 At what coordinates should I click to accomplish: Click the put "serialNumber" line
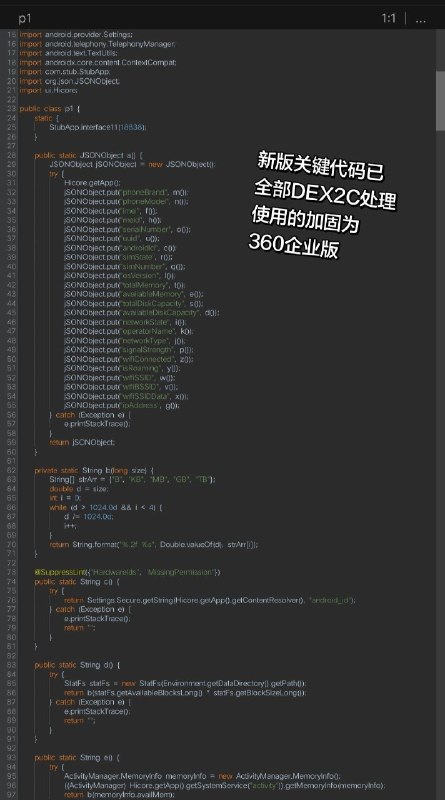[128, 229]
